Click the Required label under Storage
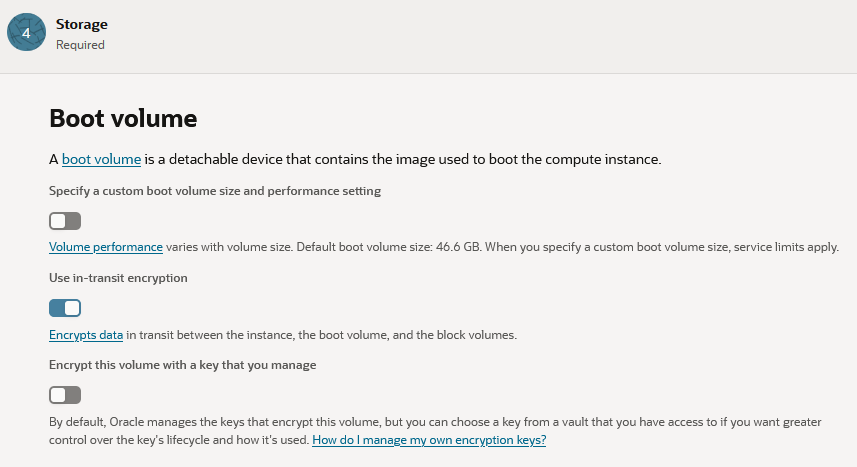This screenshot has height=467, width=857. (x=80, y=45)
